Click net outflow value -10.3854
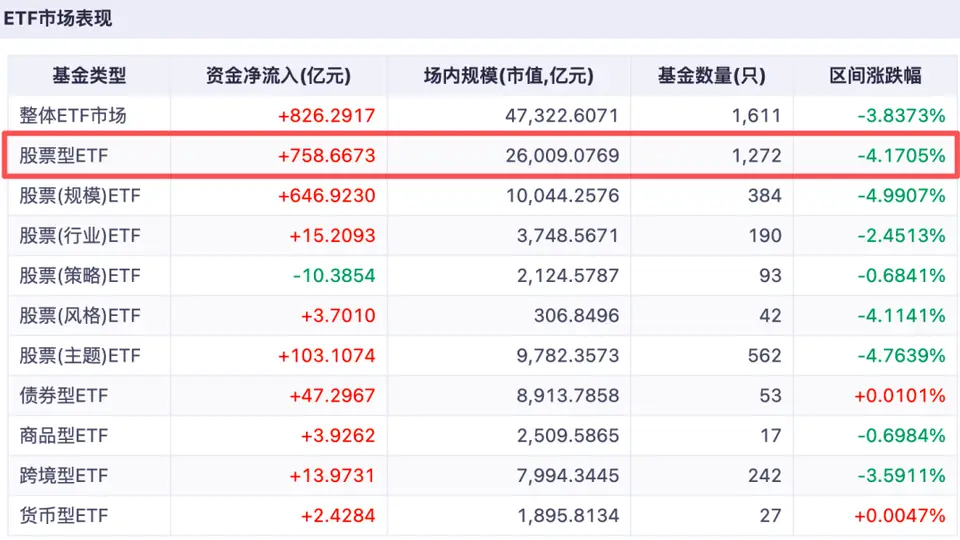Viewport: 960px width, 540px height. [x=334, y=276]
